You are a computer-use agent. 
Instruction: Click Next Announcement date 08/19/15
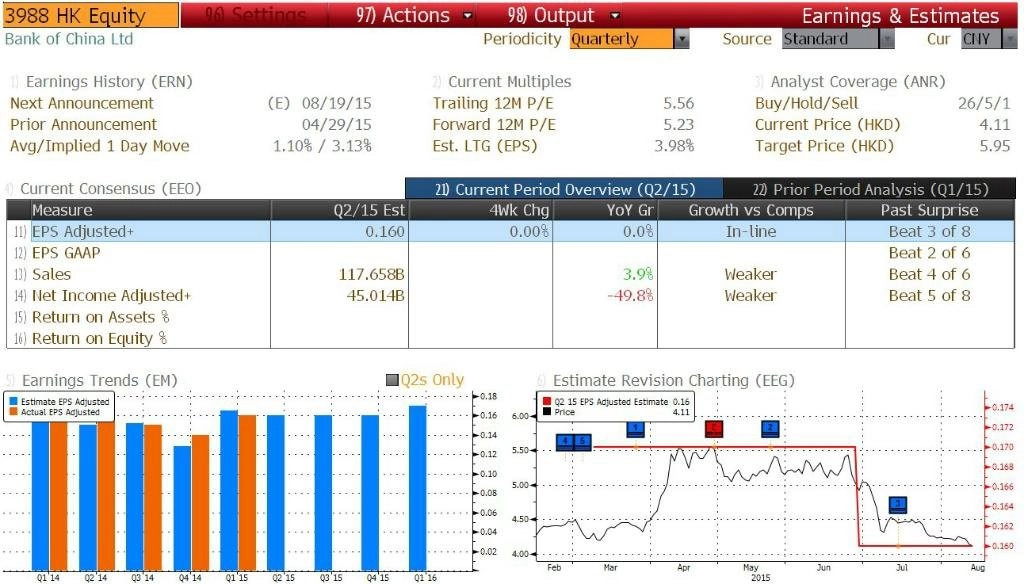(336, 103)
